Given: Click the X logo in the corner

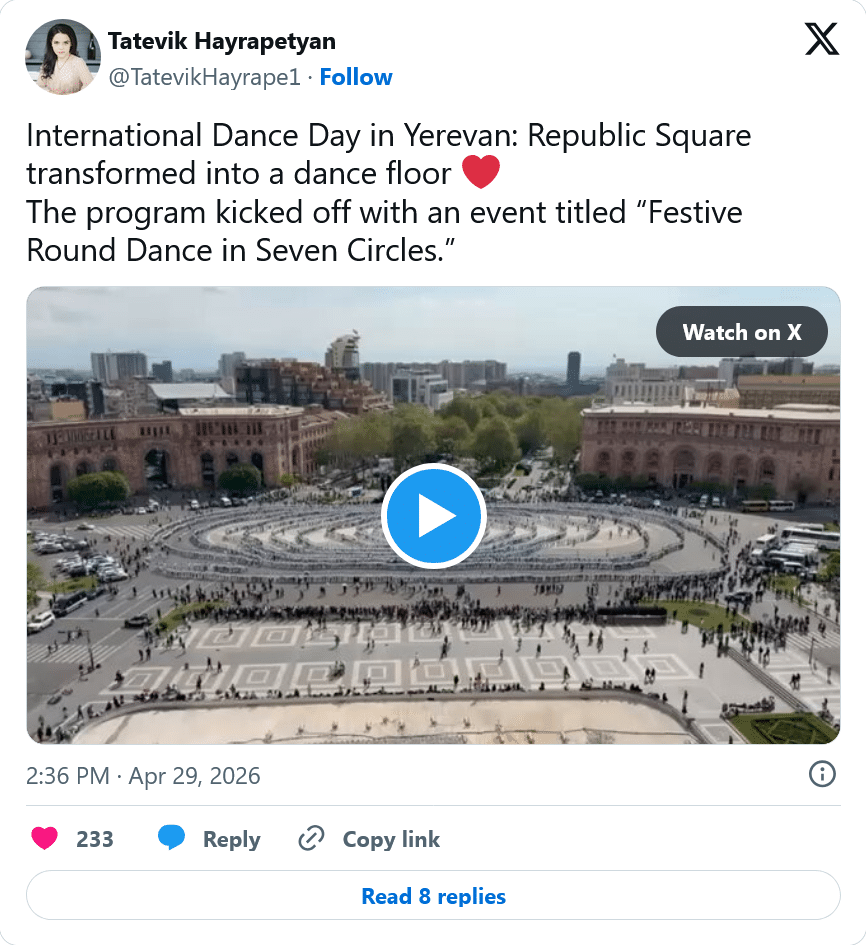Looking at the screenshot, I should pos(822,40).
